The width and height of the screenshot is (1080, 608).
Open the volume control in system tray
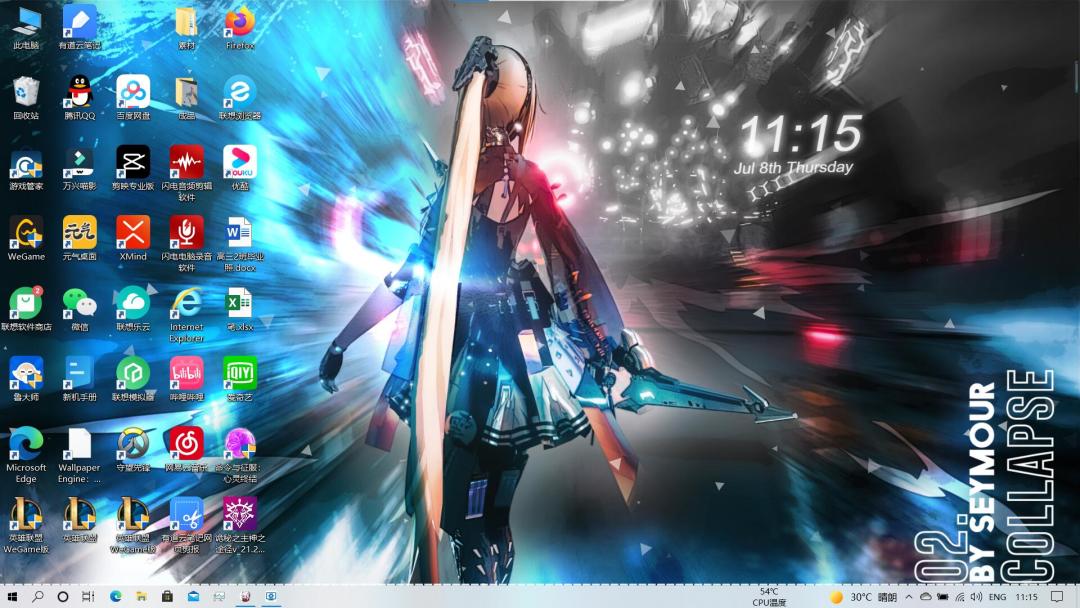click(x=976, y=597)
